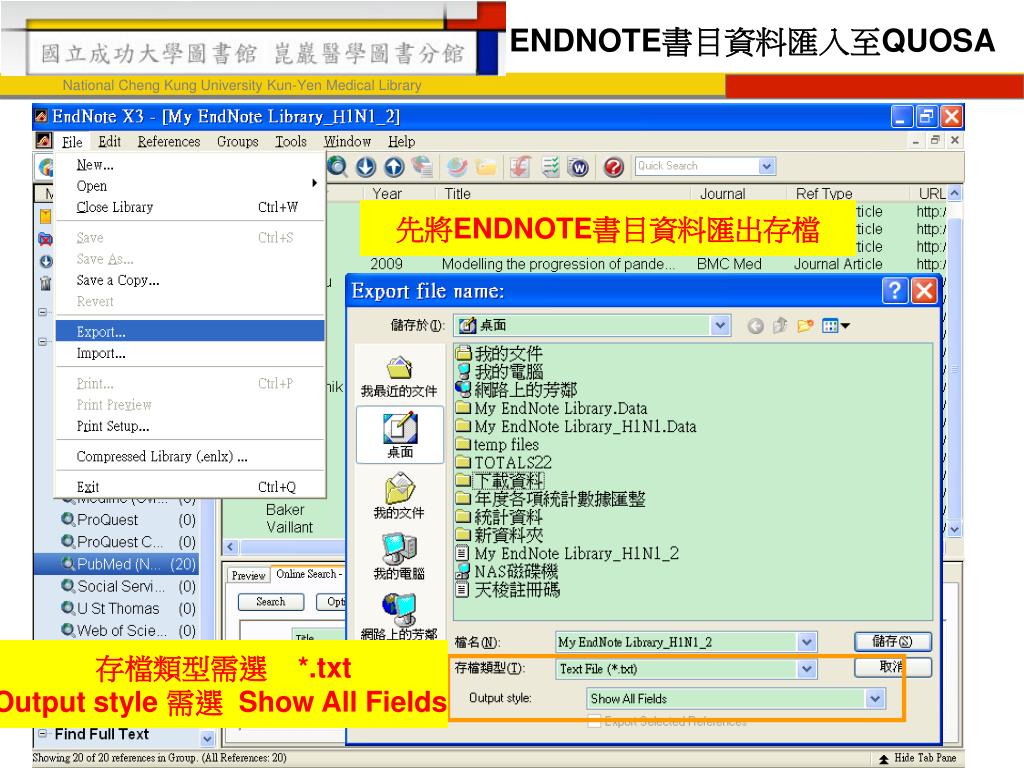
Task: Click the red Help question mark icon
Action: (613, 167)
